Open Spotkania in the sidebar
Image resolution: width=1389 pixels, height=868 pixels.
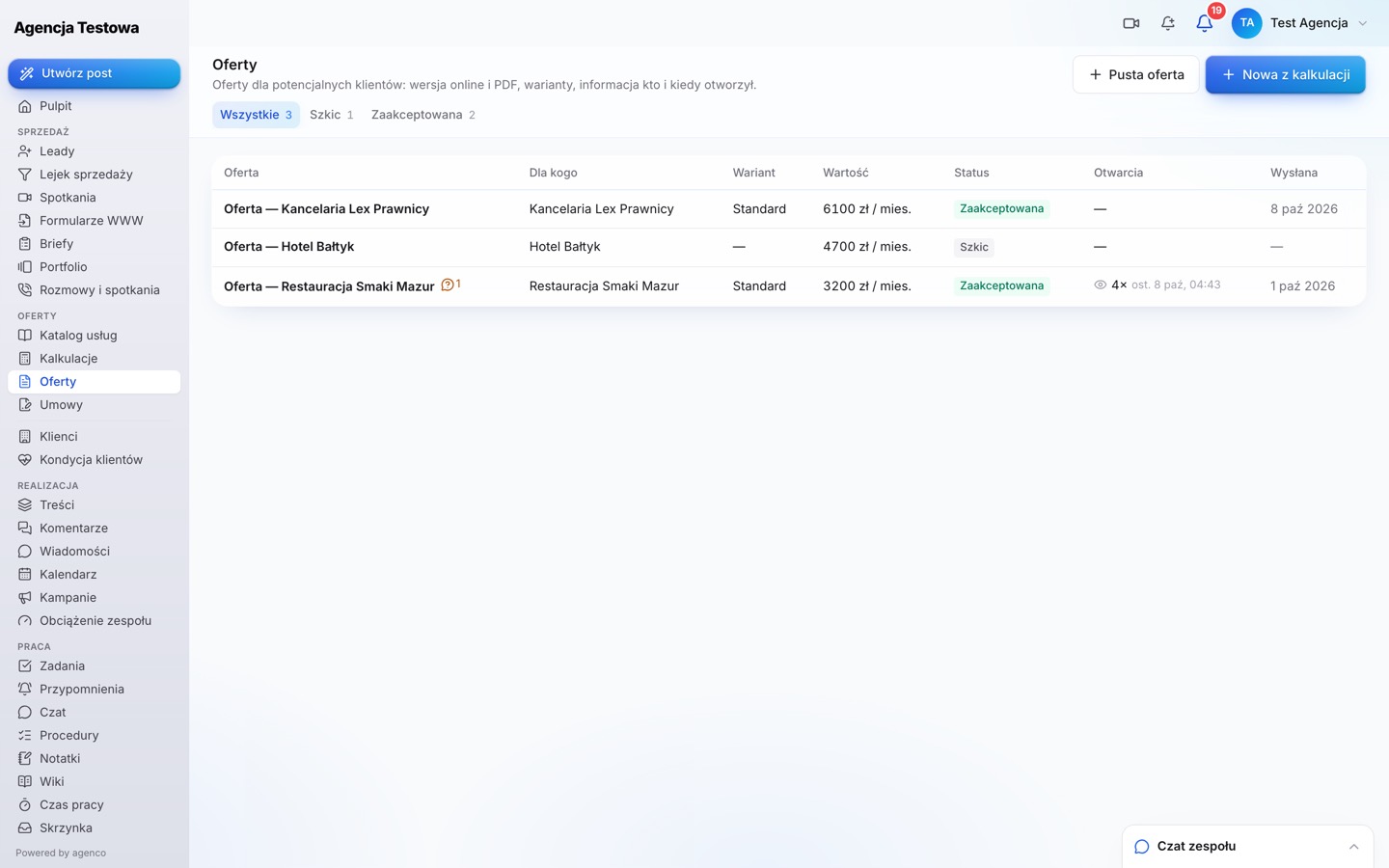(94, 198)
